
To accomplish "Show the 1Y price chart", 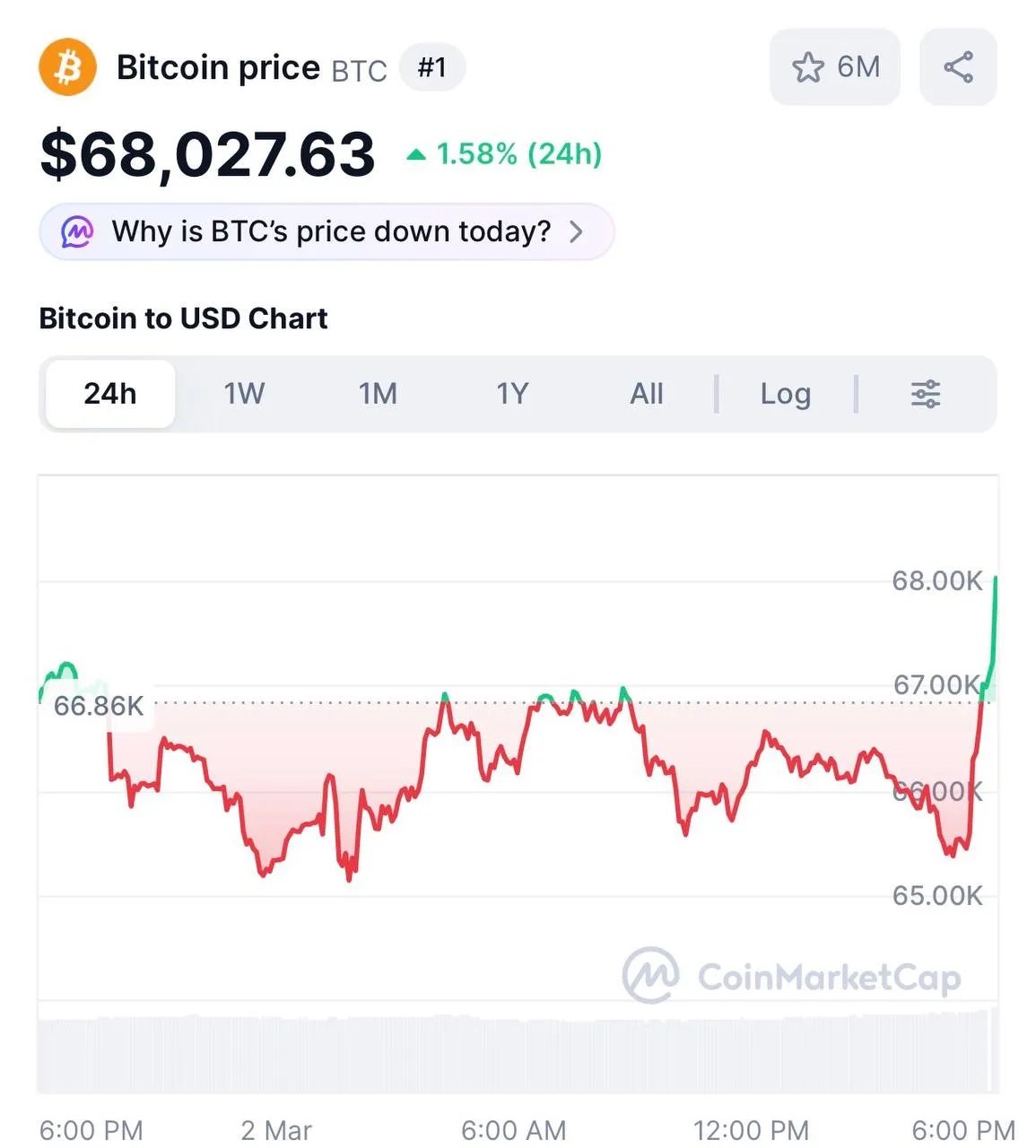I will click(512, 394).
